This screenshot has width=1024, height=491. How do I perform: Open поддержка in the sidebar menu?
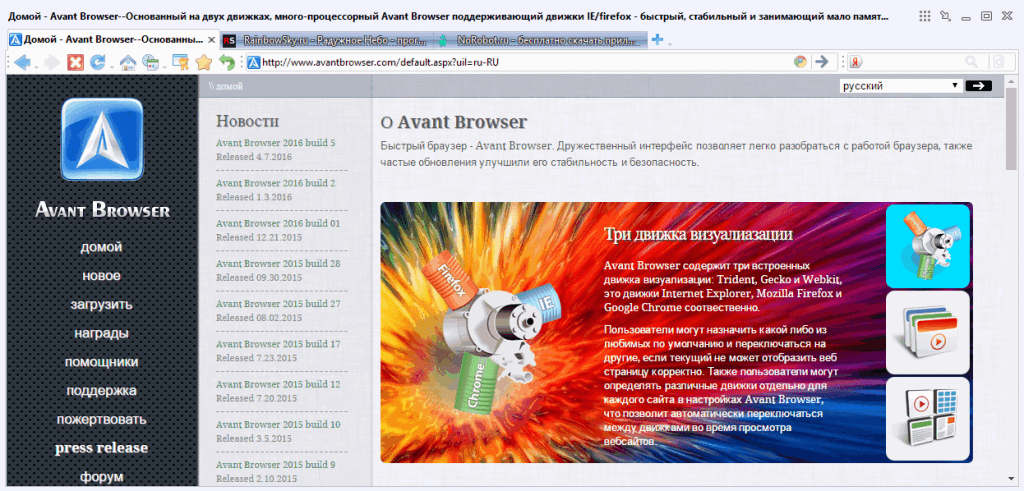(x=101, y=391)
